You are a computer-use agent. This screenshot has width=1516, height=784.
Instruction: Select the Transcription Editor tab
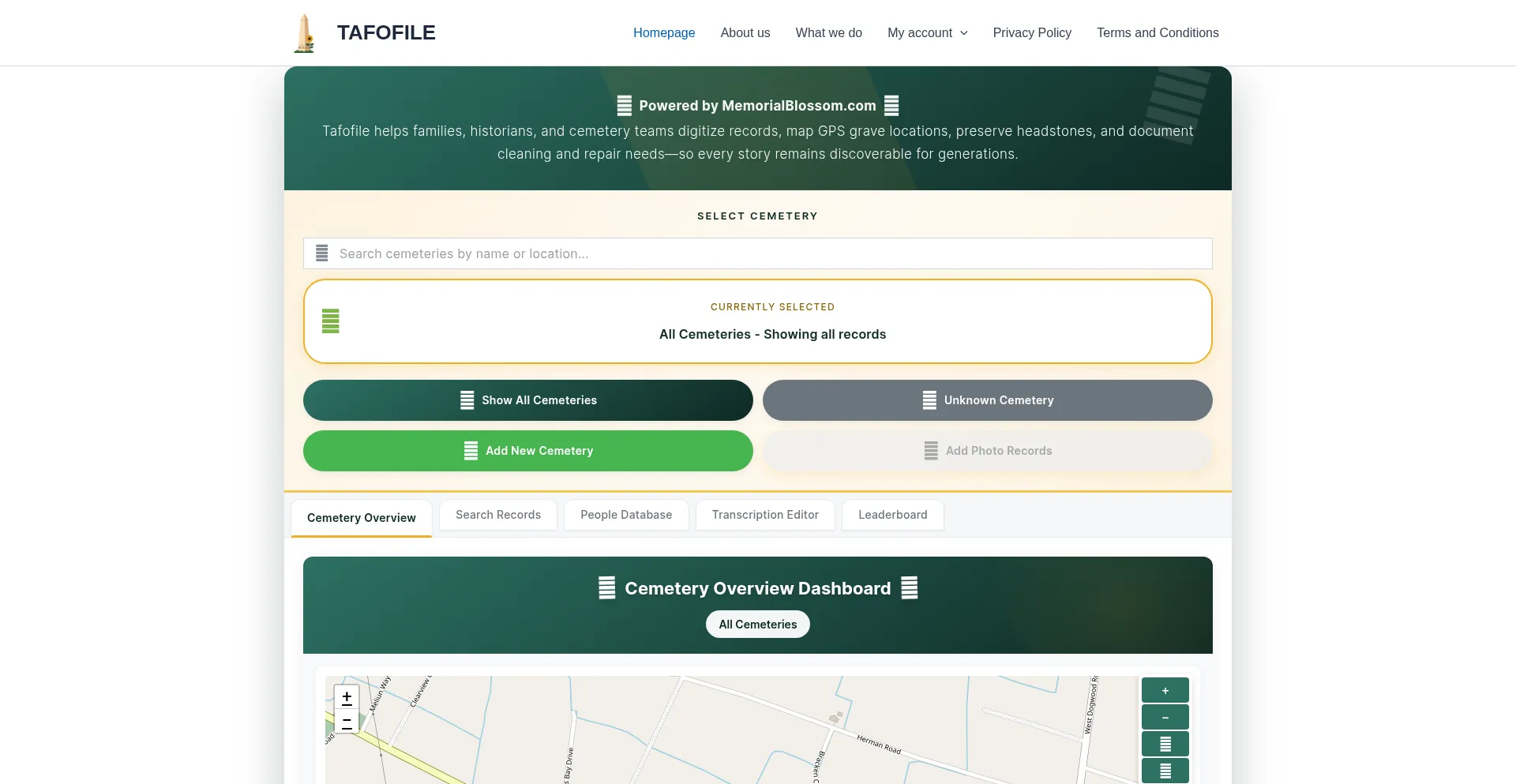pos(764,515)
